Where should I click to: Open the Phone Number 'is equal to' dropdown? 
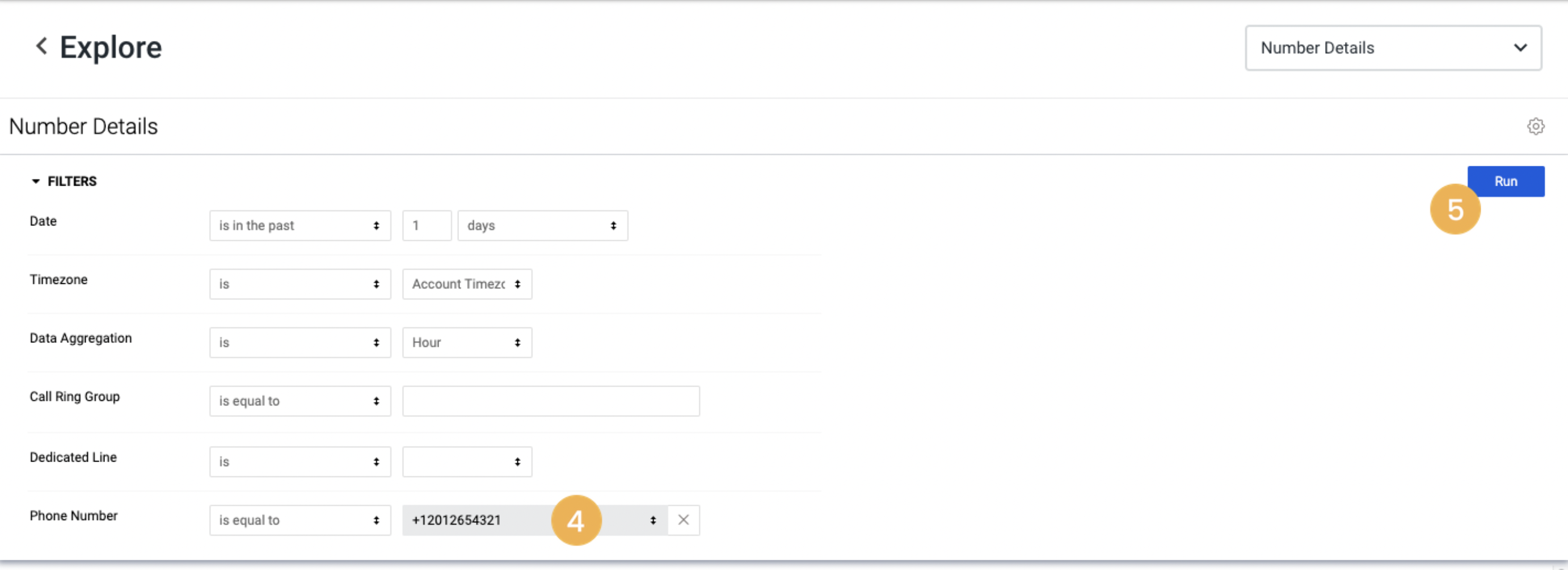point(300,520)
